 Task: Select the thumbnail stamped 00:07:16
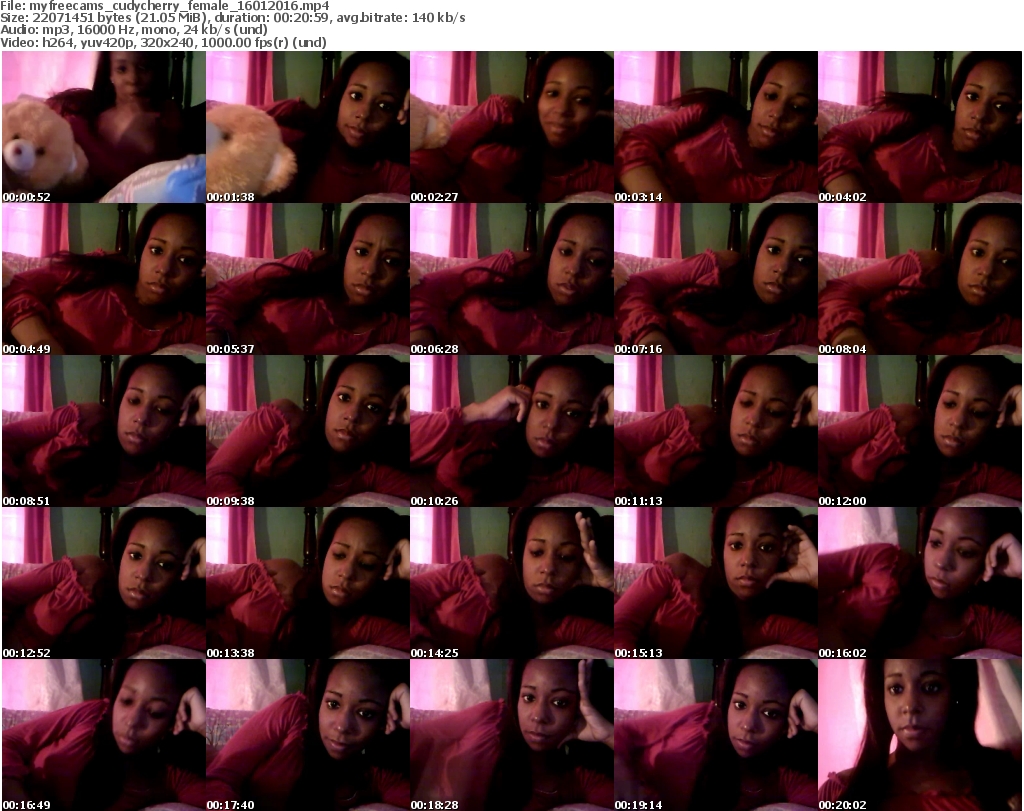point(716,279)
